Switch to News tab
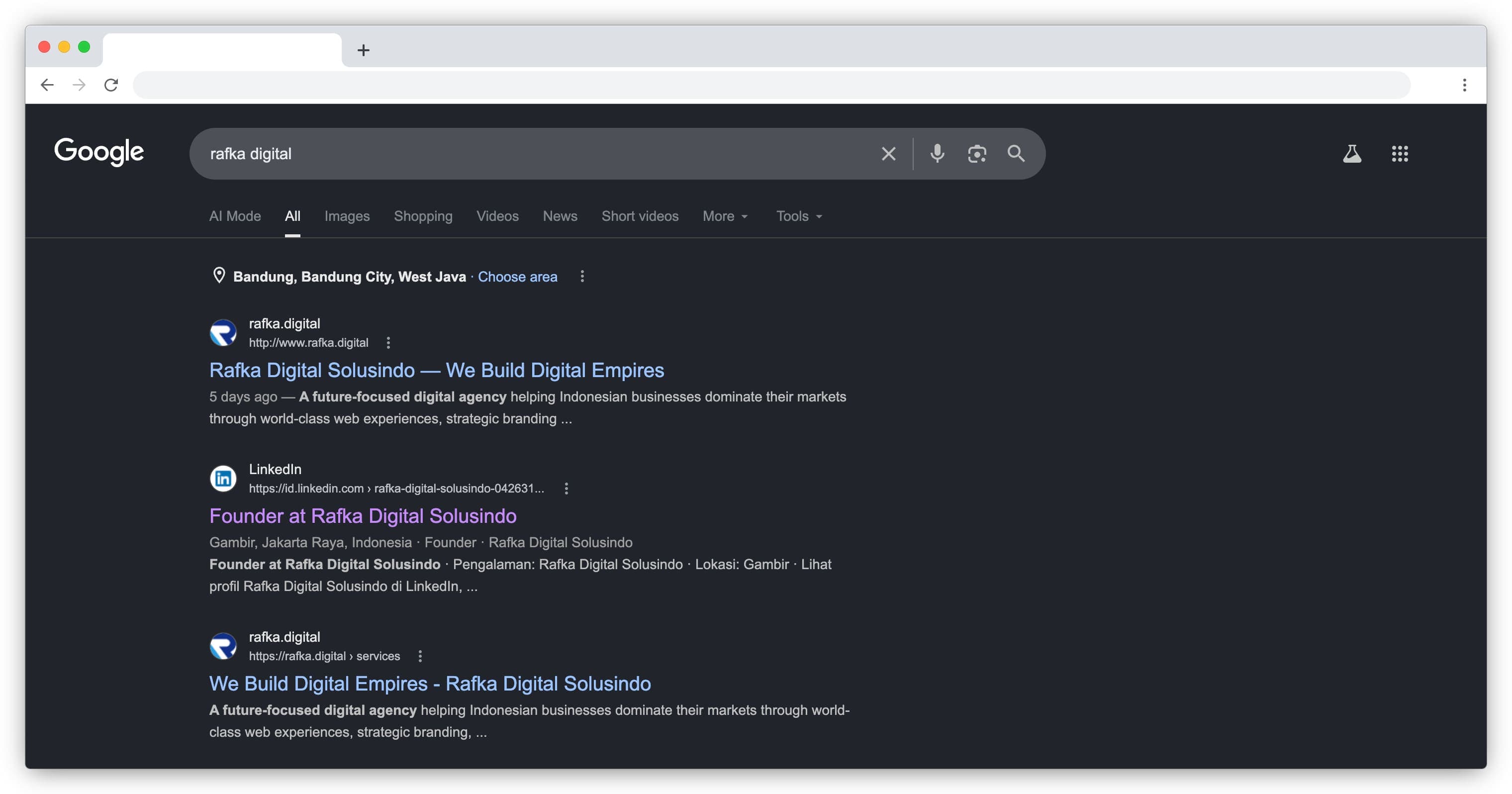 click(560, 216)
